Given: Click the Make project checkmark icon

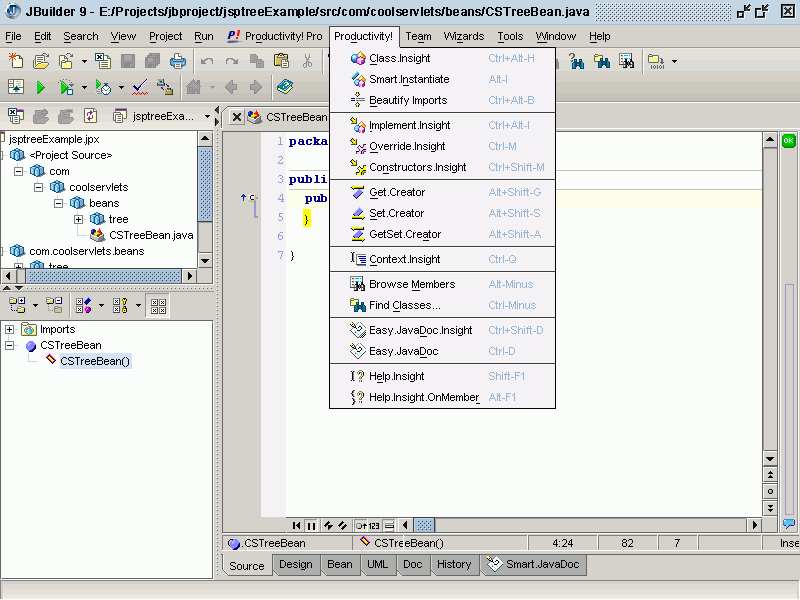Looking at the screenshot, I should (x=140, y=87).
